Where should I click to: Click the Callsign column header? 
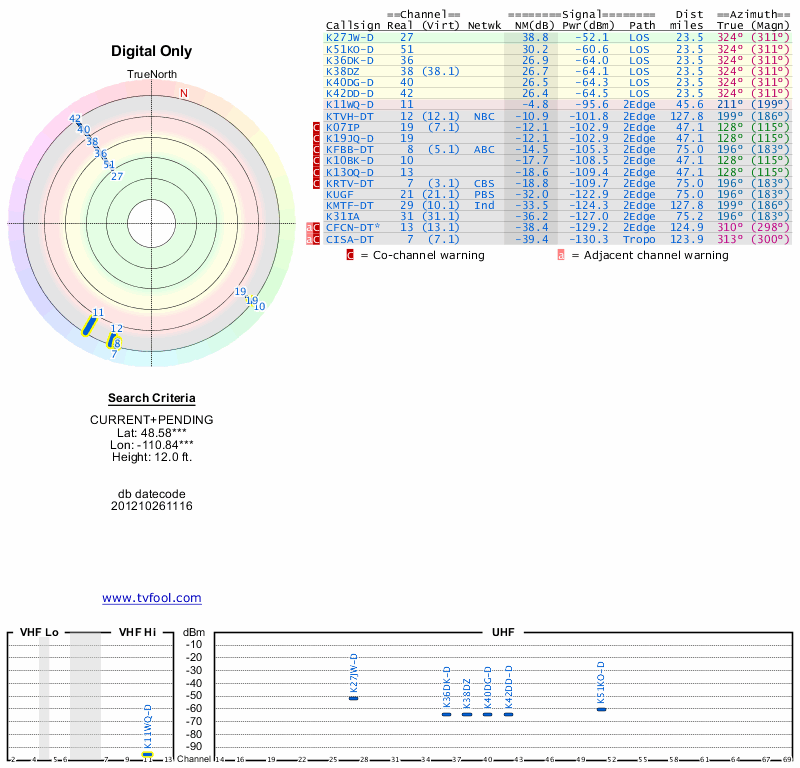pos(353,25)
